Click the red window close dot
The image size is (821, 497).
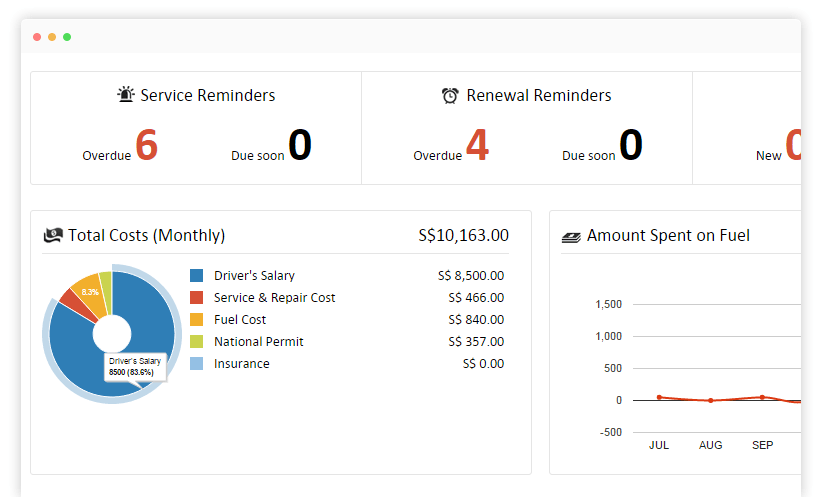[x=37, y=37]
